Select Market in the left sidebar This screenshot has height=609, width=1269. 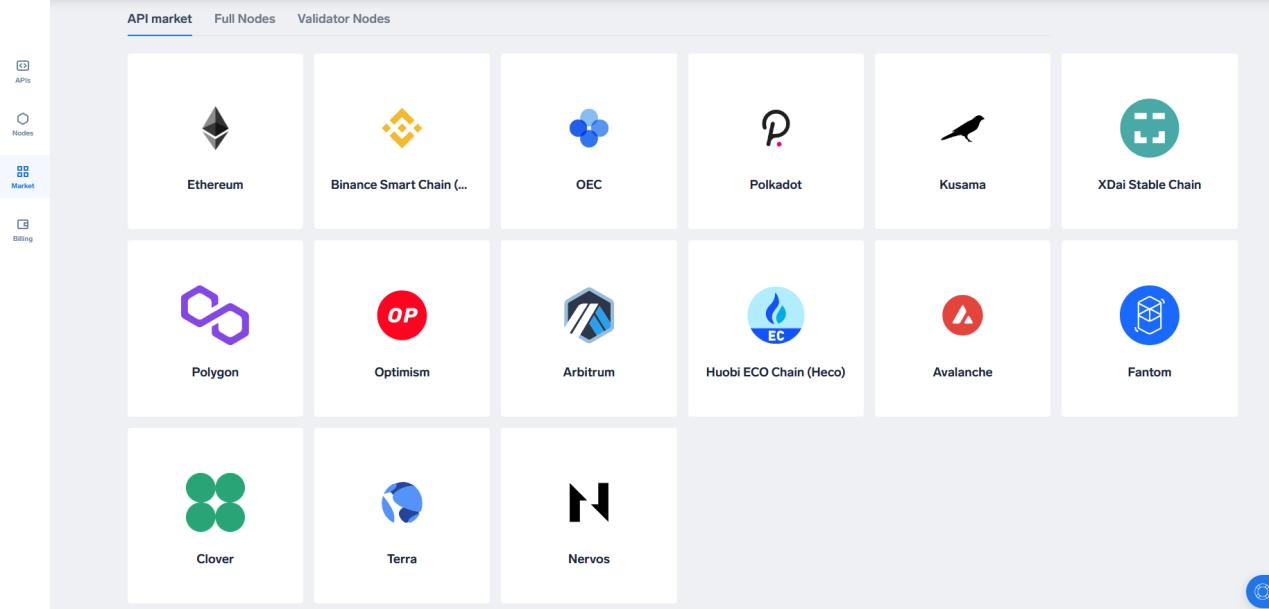pos(22,176)
